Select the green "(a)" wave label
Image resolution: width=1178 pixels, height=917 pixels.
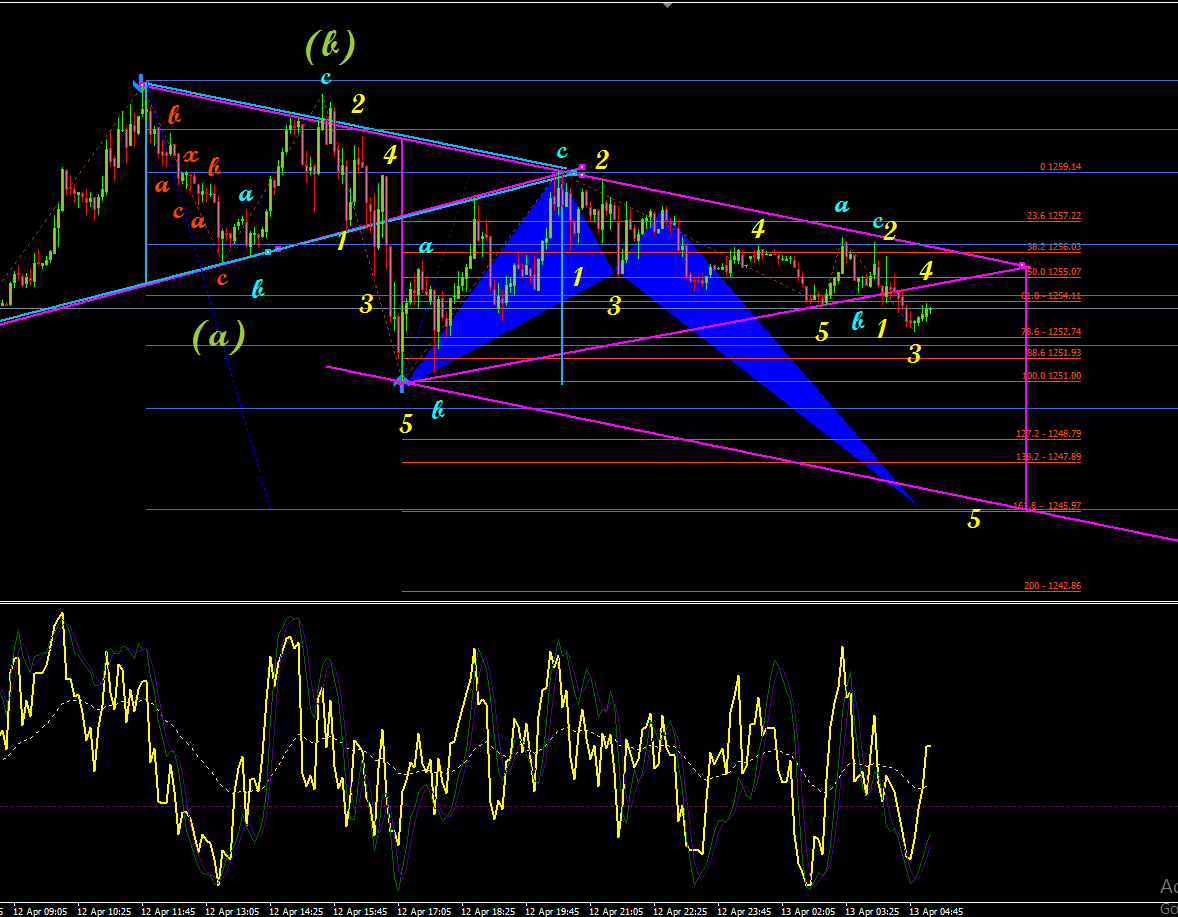point(219,336)
